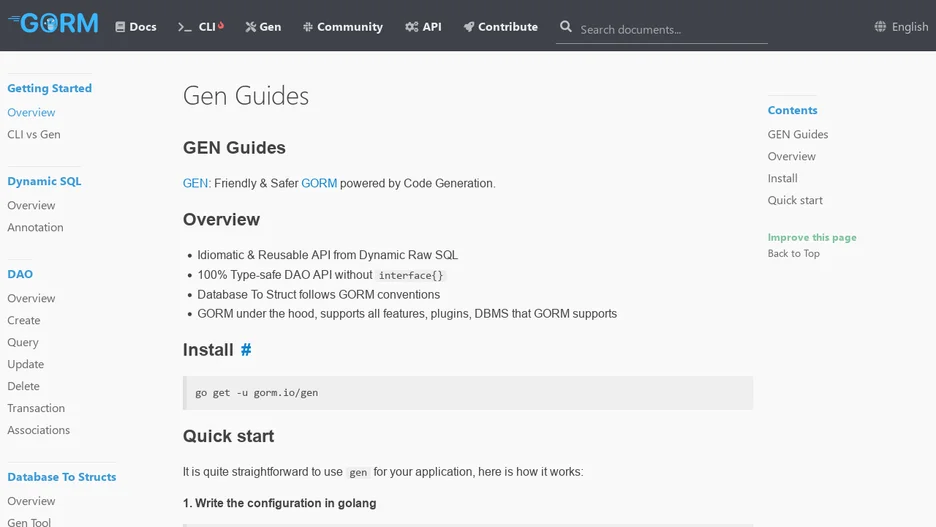936x527 pixels.
Task: Click the Community icon
Action: click(307, 27)
